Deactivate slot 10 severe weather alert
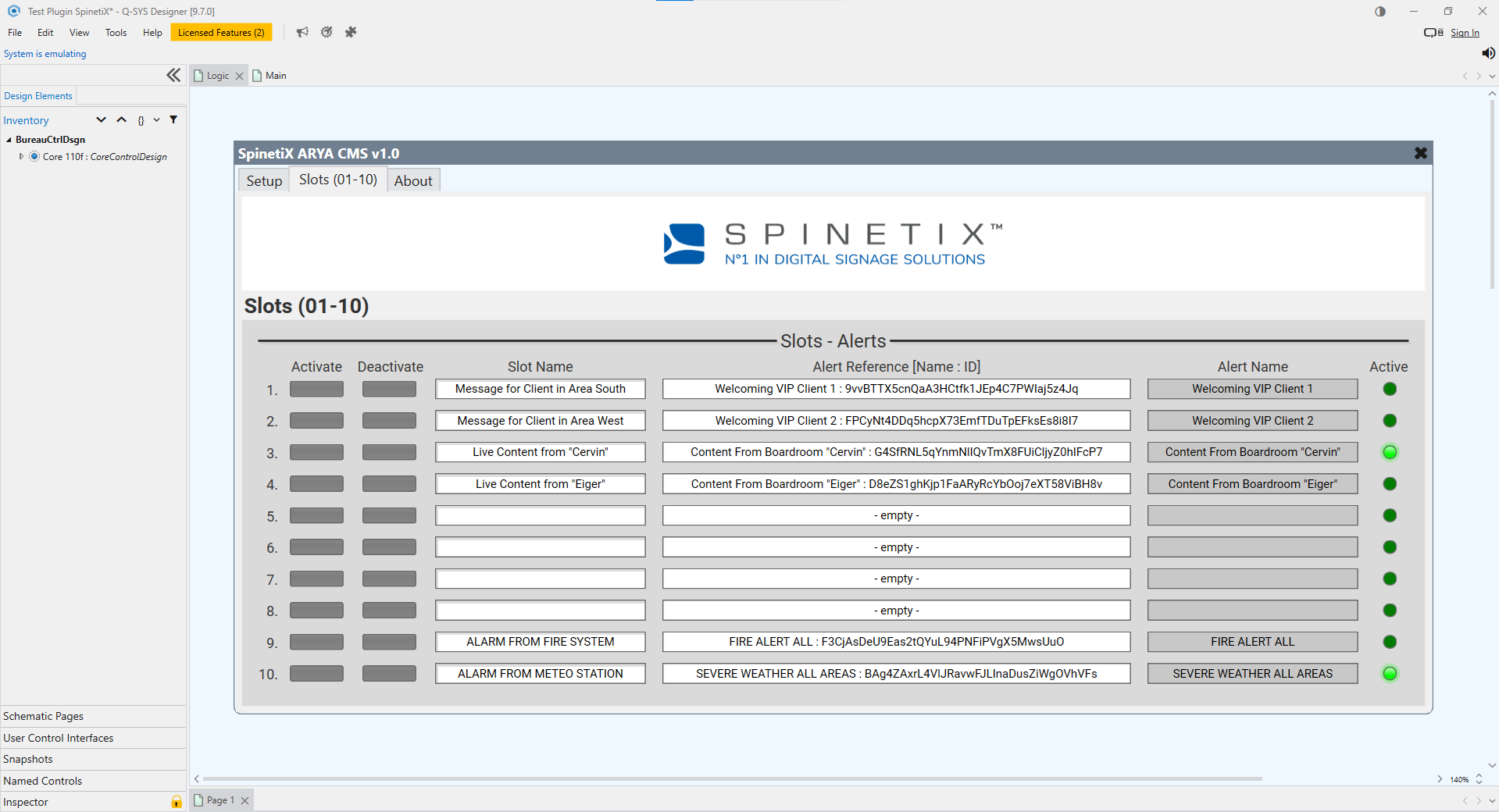 tap(389, 673)
